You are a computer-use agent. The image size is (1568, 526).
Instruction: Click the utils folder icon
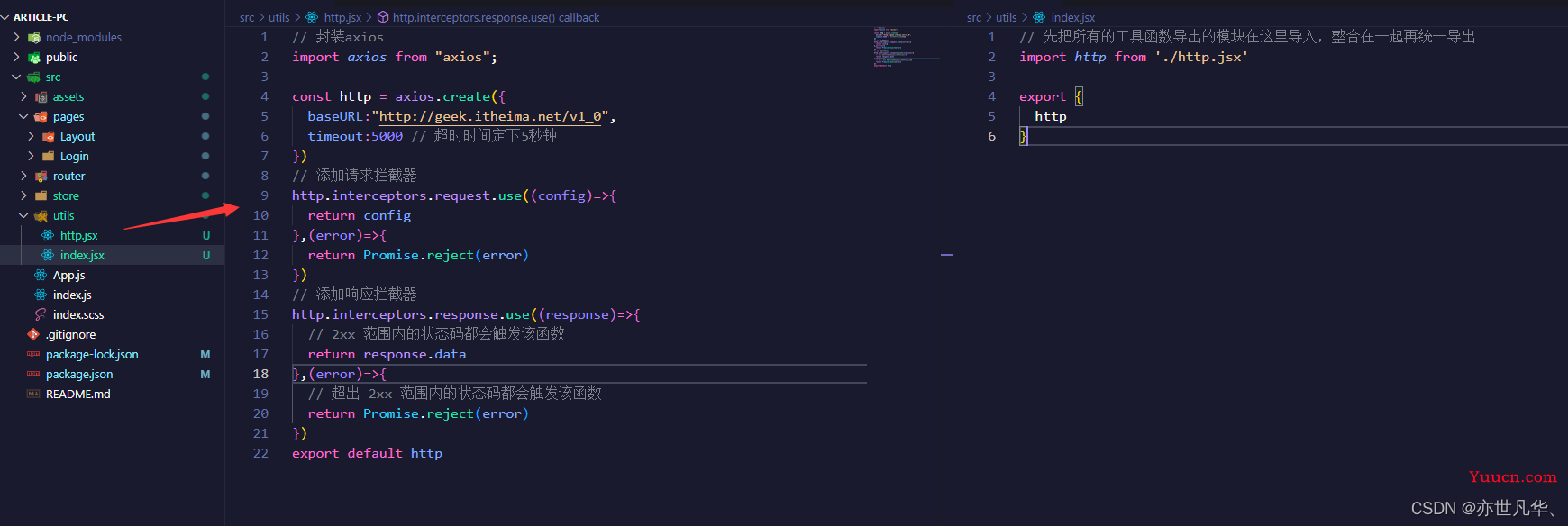pyautogui.click(x=41, y=215)
